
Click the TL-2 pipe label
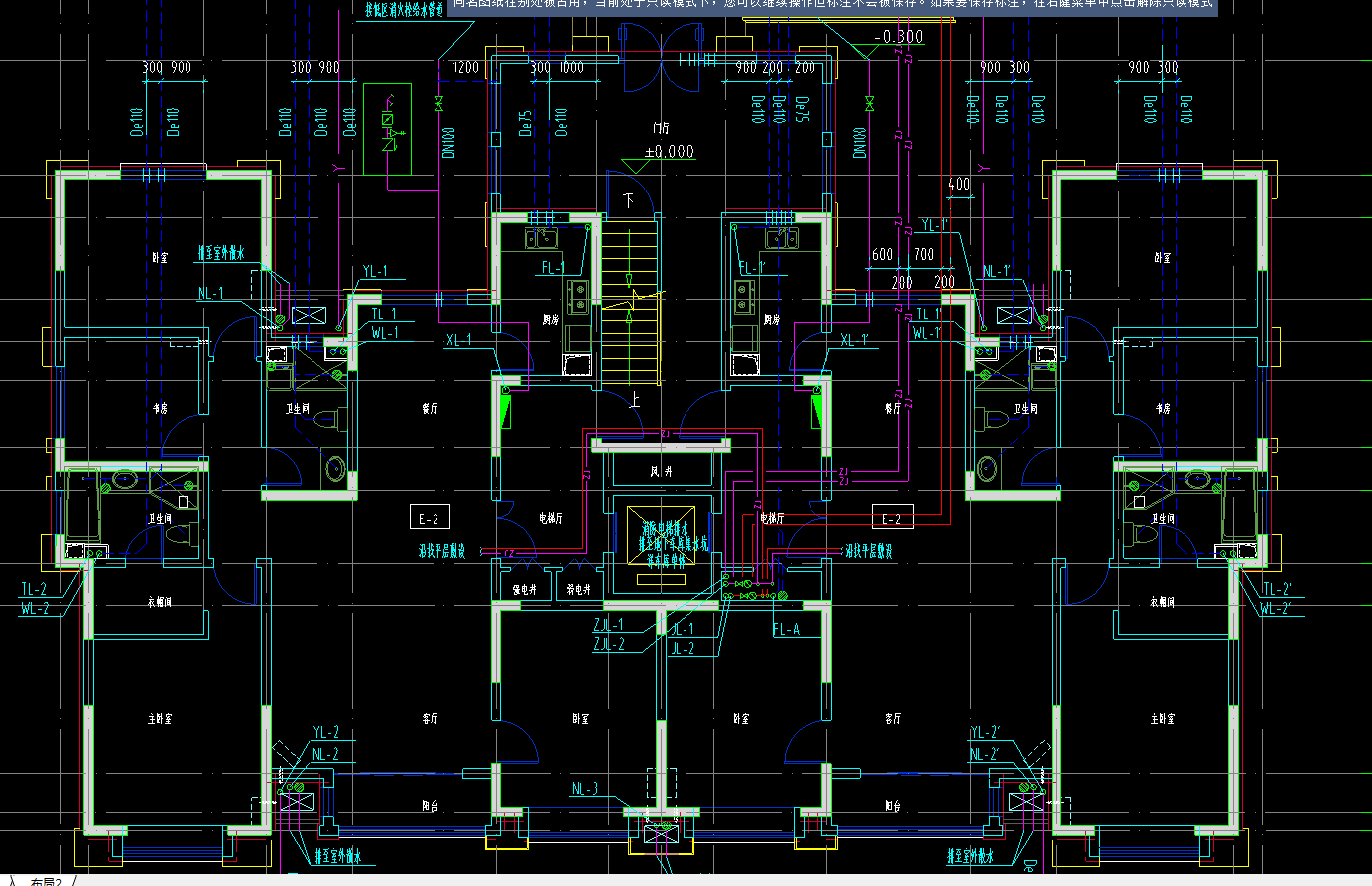(34, 589)
